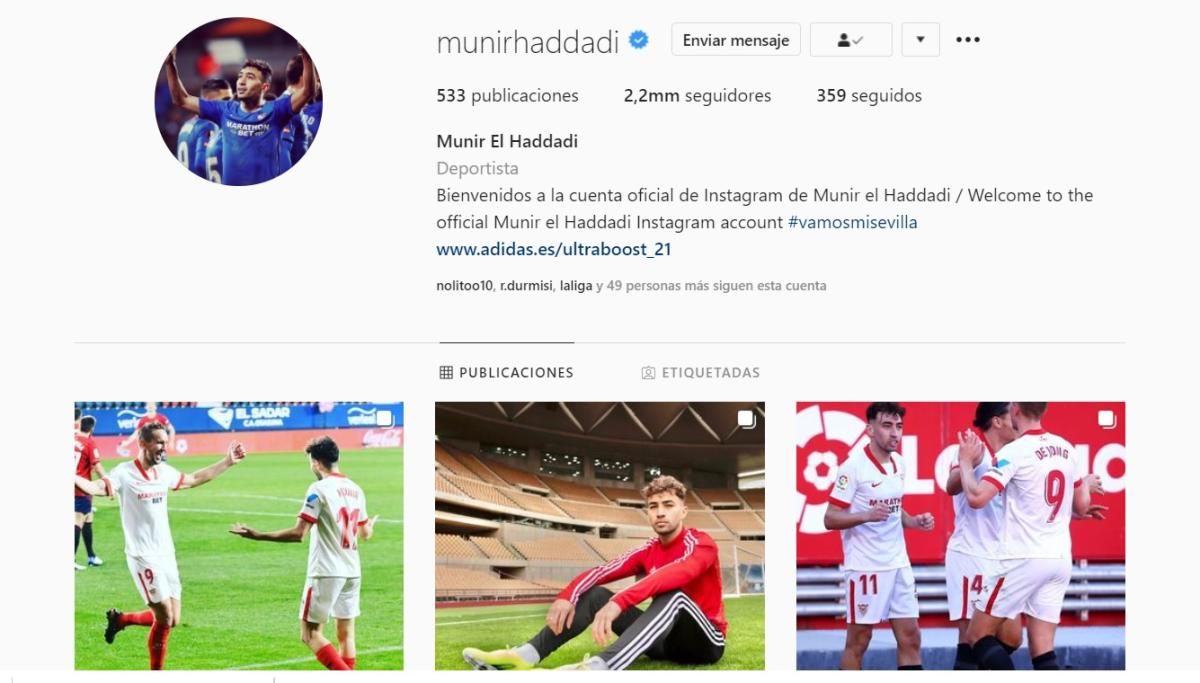Open the post of a player sitting in the stadium

[x=600, y=536]
